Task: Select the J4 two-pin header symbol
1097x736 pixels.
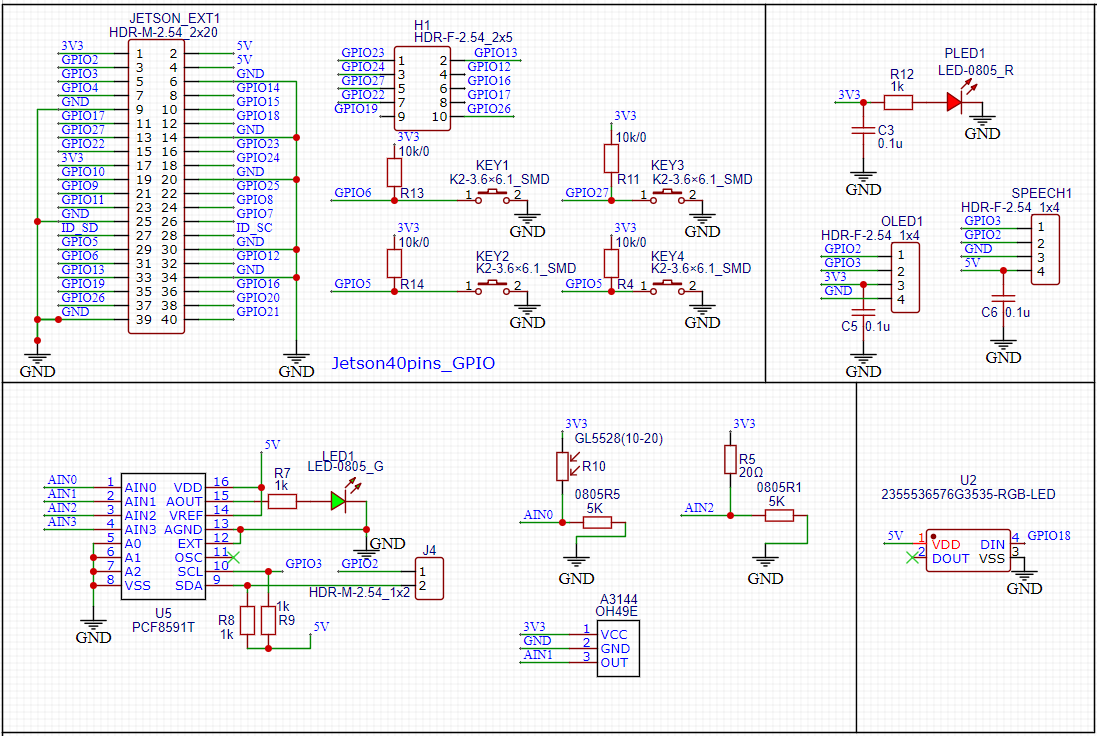Action: (429, 579)
